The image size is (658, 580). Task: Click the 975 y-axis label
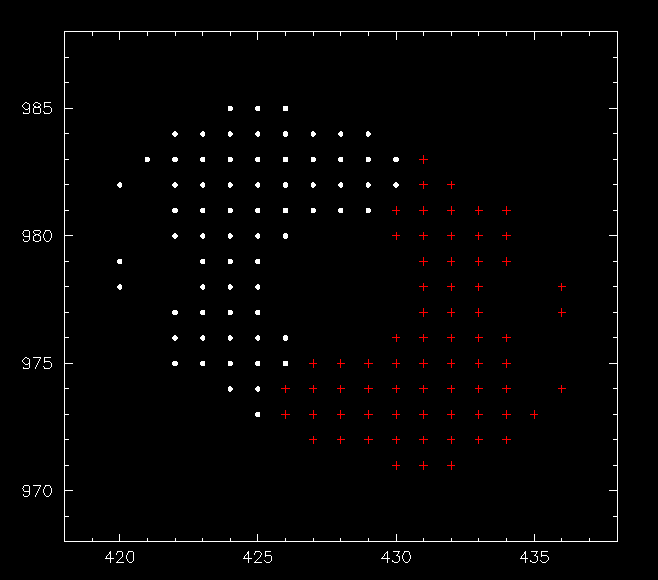click(37, 363)
